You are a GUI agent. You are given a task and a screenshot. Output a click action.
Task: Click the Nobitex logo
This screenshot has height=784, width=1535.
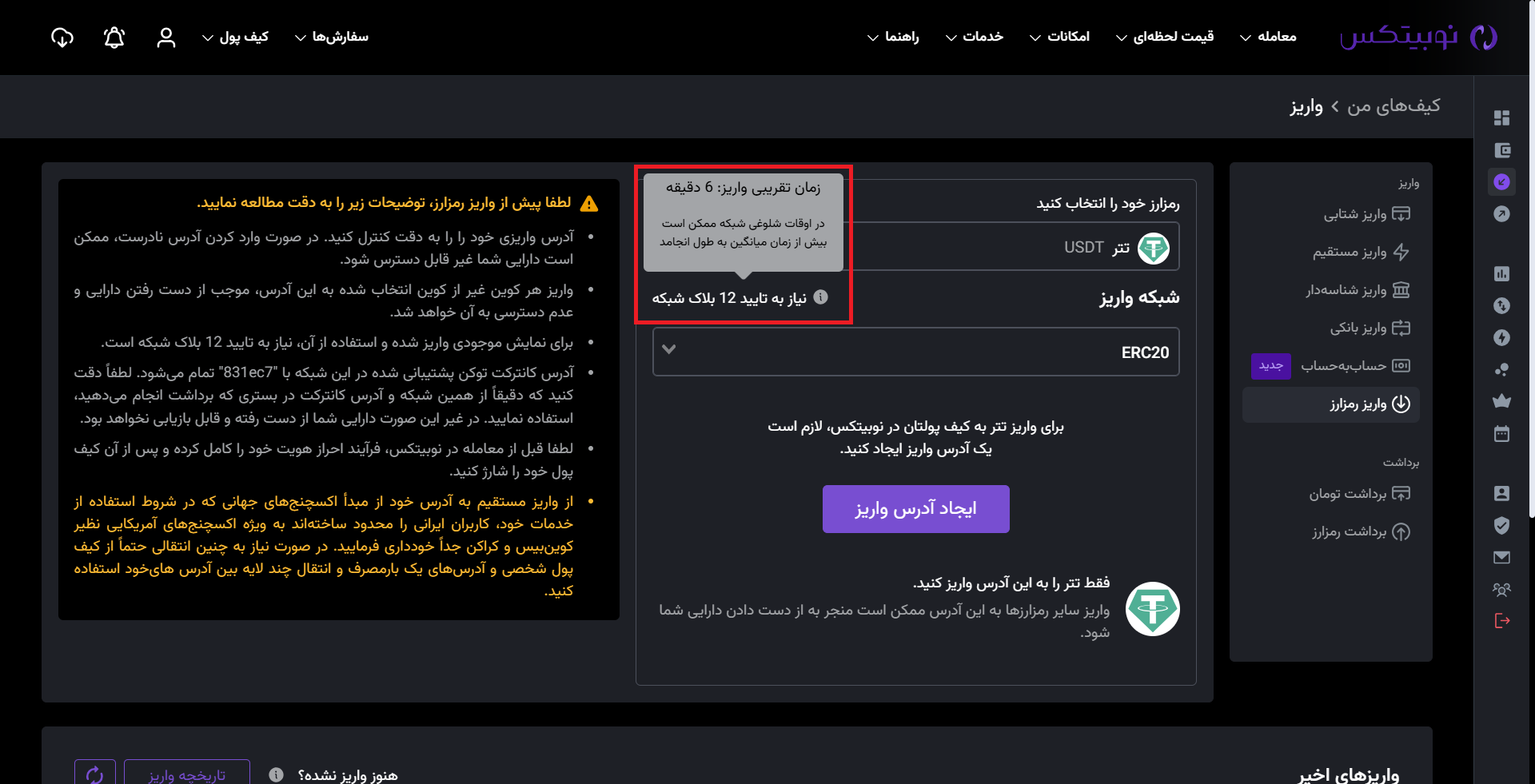coord(1418,37)
